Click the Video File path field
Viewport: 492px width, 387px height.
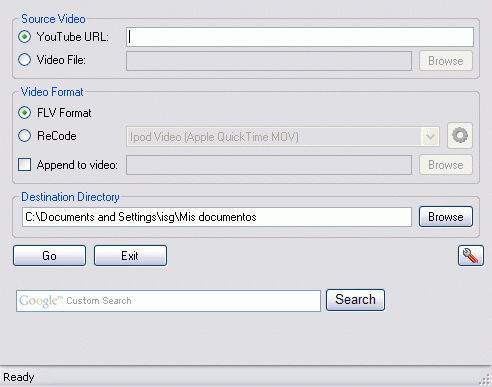pyautogui.click(x=269, y=61)
